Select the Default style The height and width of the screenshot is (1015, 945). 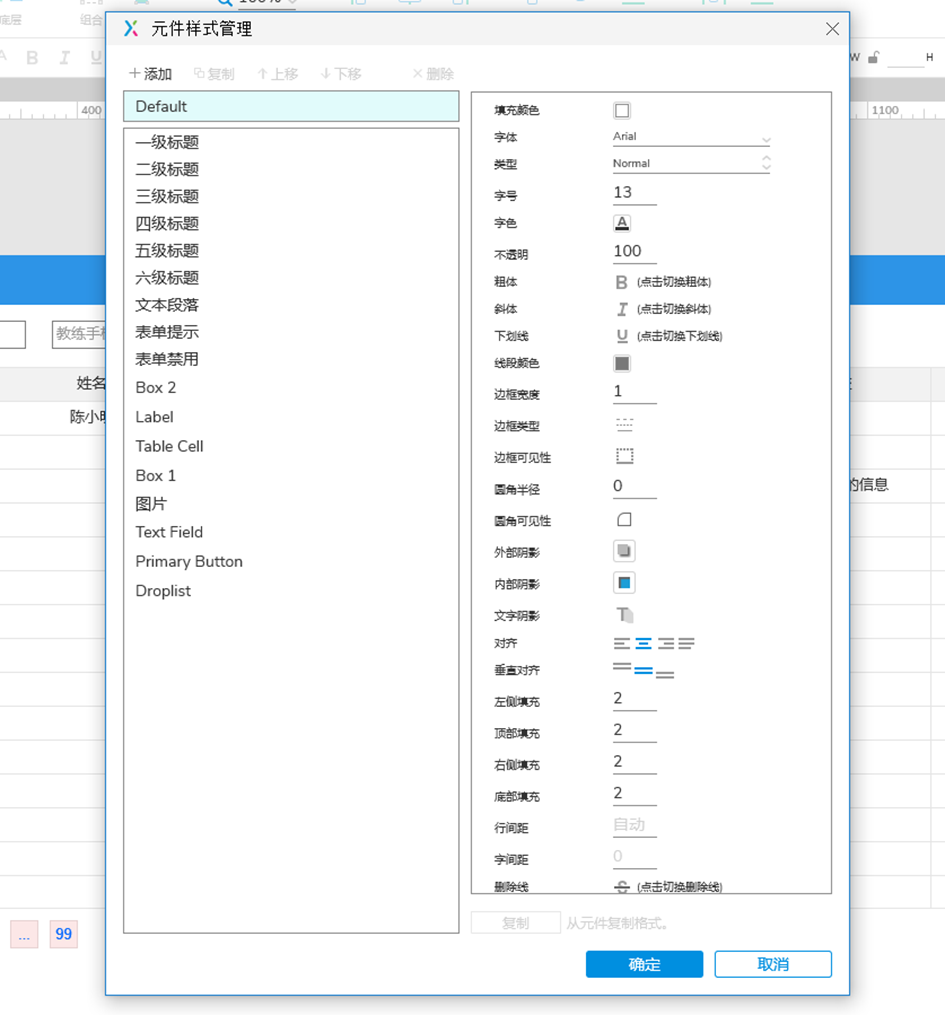(x=291, y=106)
